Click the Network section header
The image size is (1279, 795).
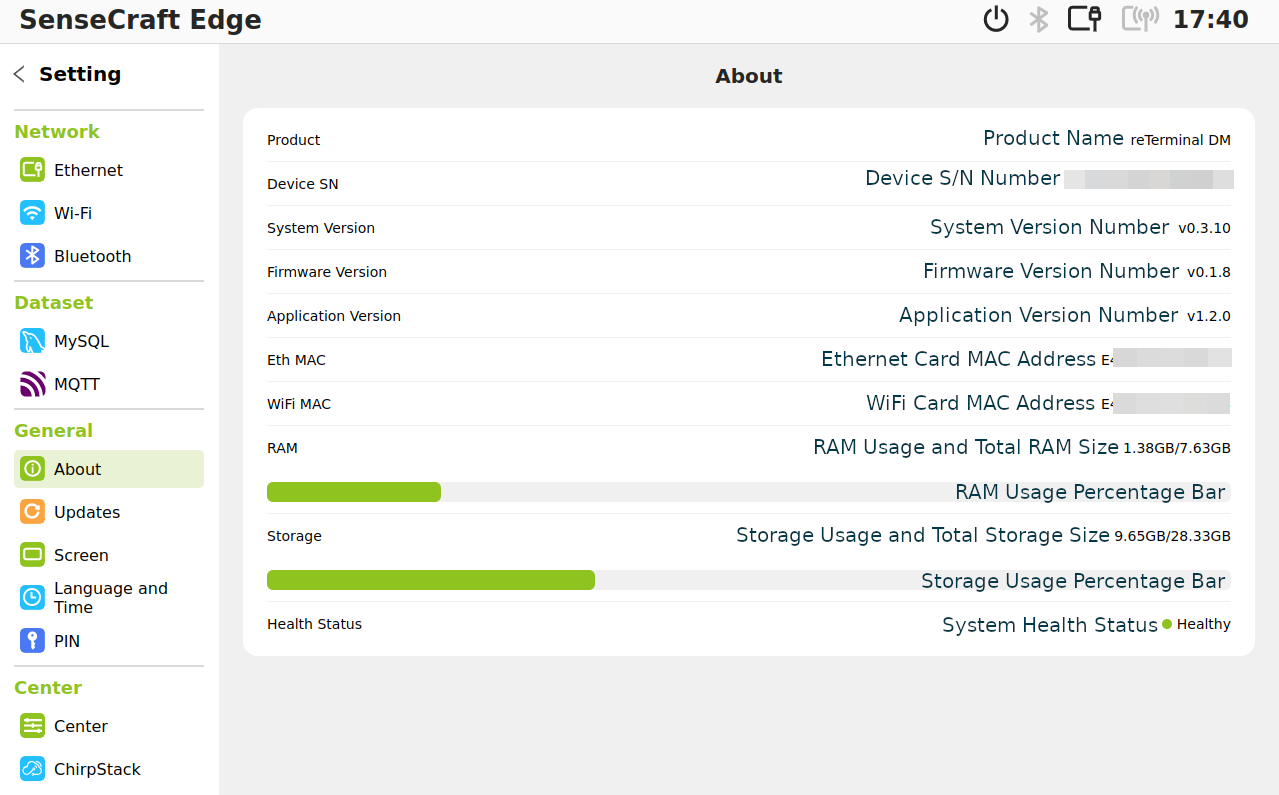[x=57, y=132]
